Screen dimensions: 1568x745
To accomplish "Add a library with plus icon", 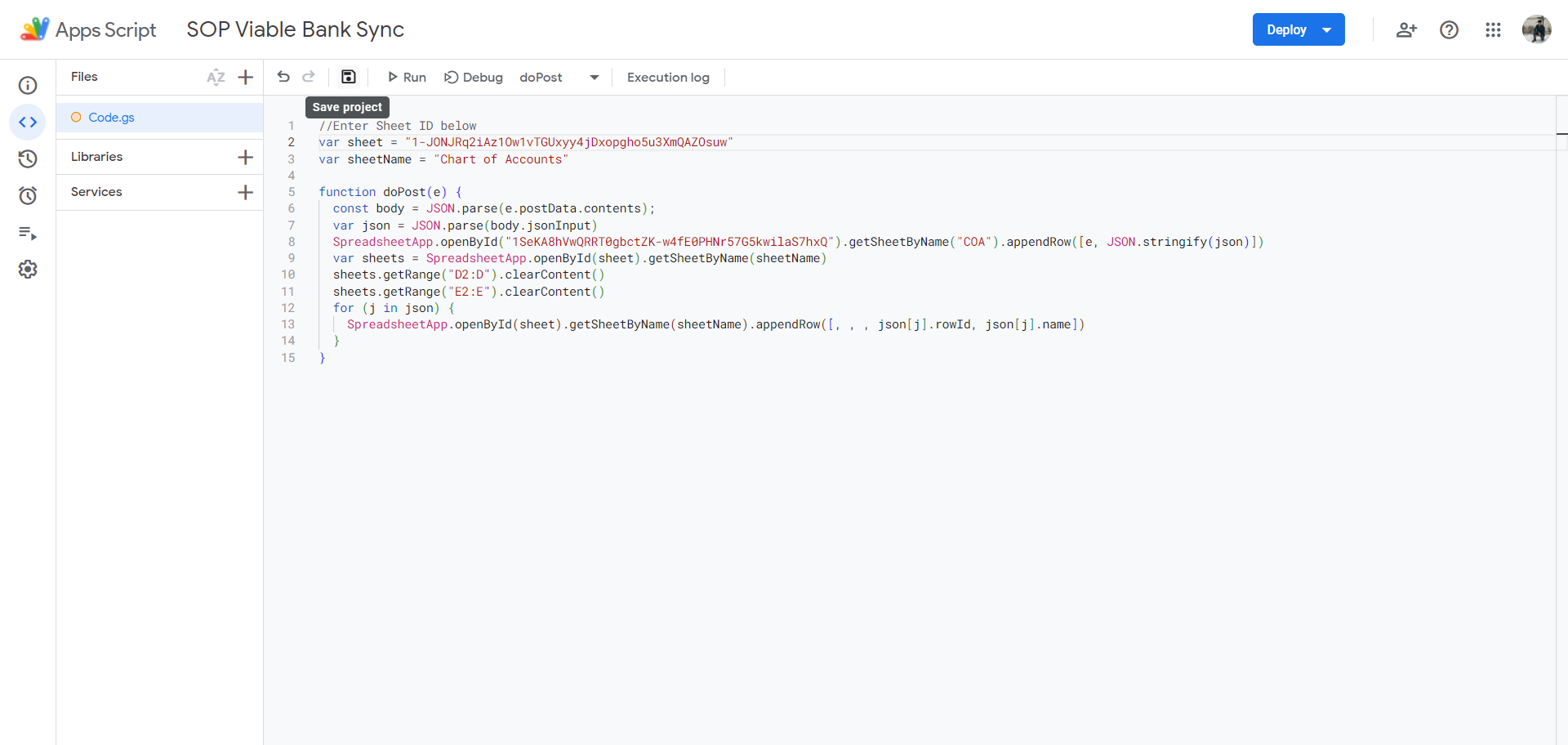I will click(x=245, y=157).
